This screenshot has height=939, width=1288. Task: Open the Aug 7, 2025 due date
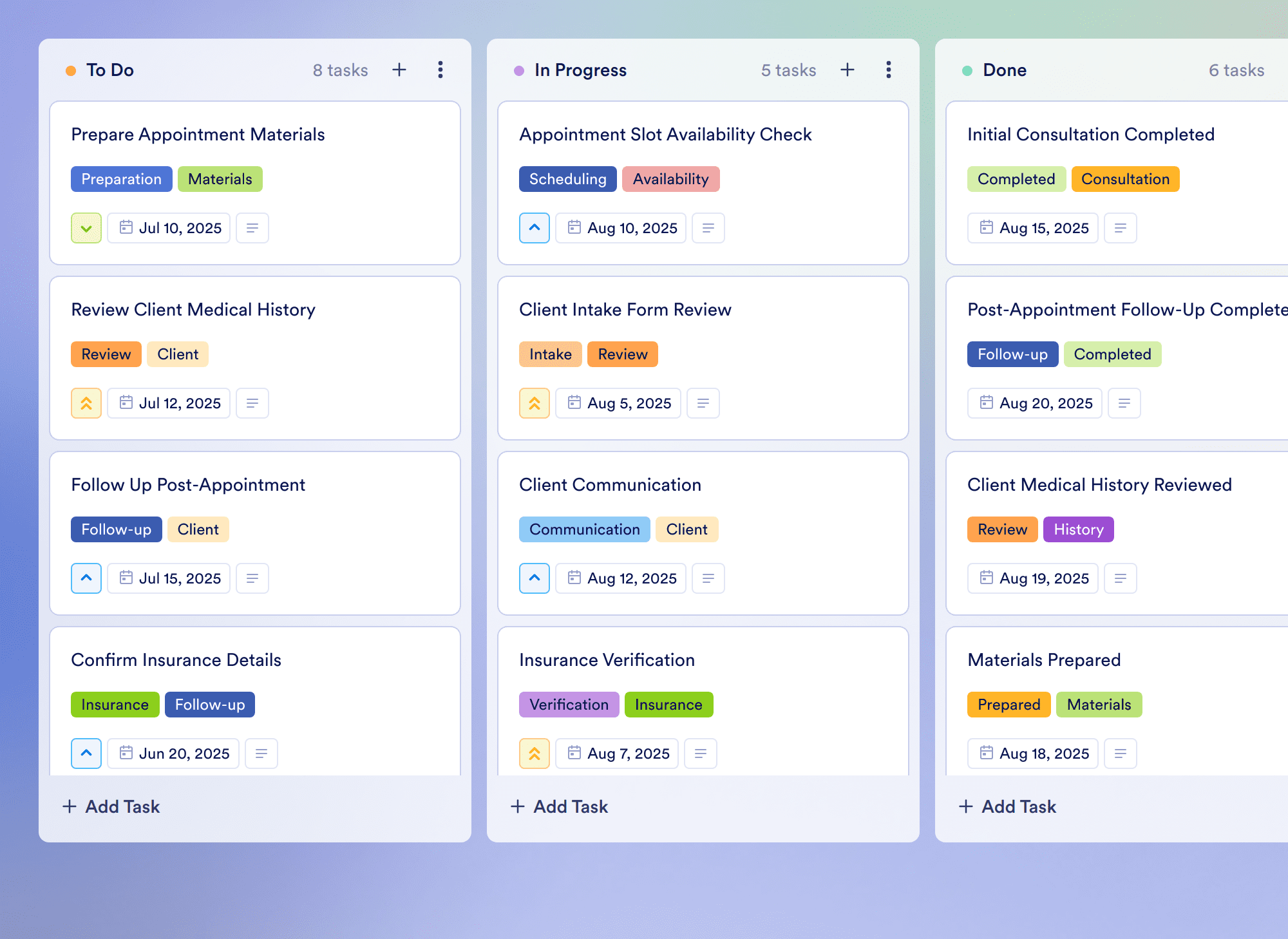coord(617,754)
